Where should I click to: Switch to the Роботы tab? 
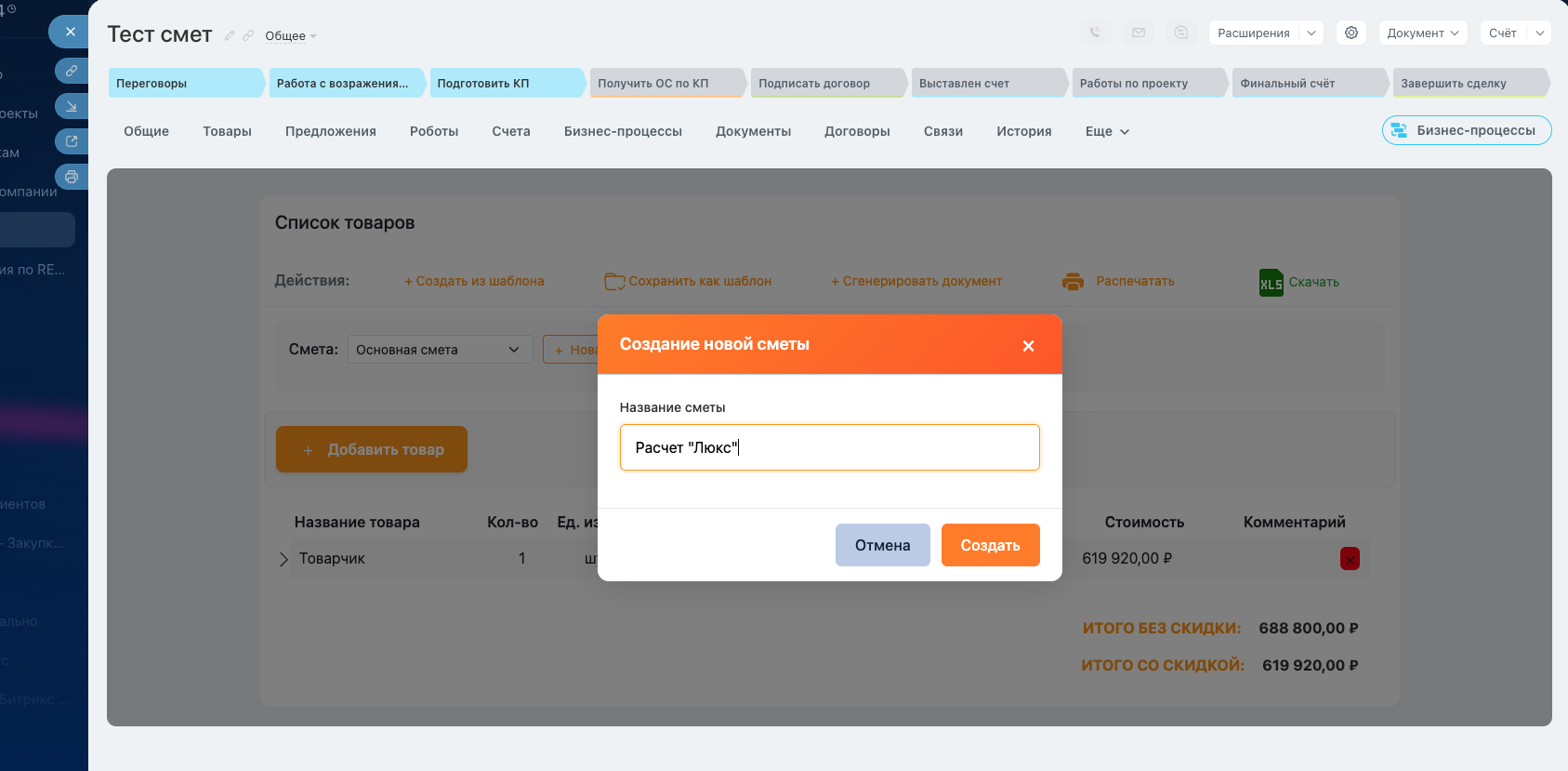pyautogui.click(x=434, y=131)
